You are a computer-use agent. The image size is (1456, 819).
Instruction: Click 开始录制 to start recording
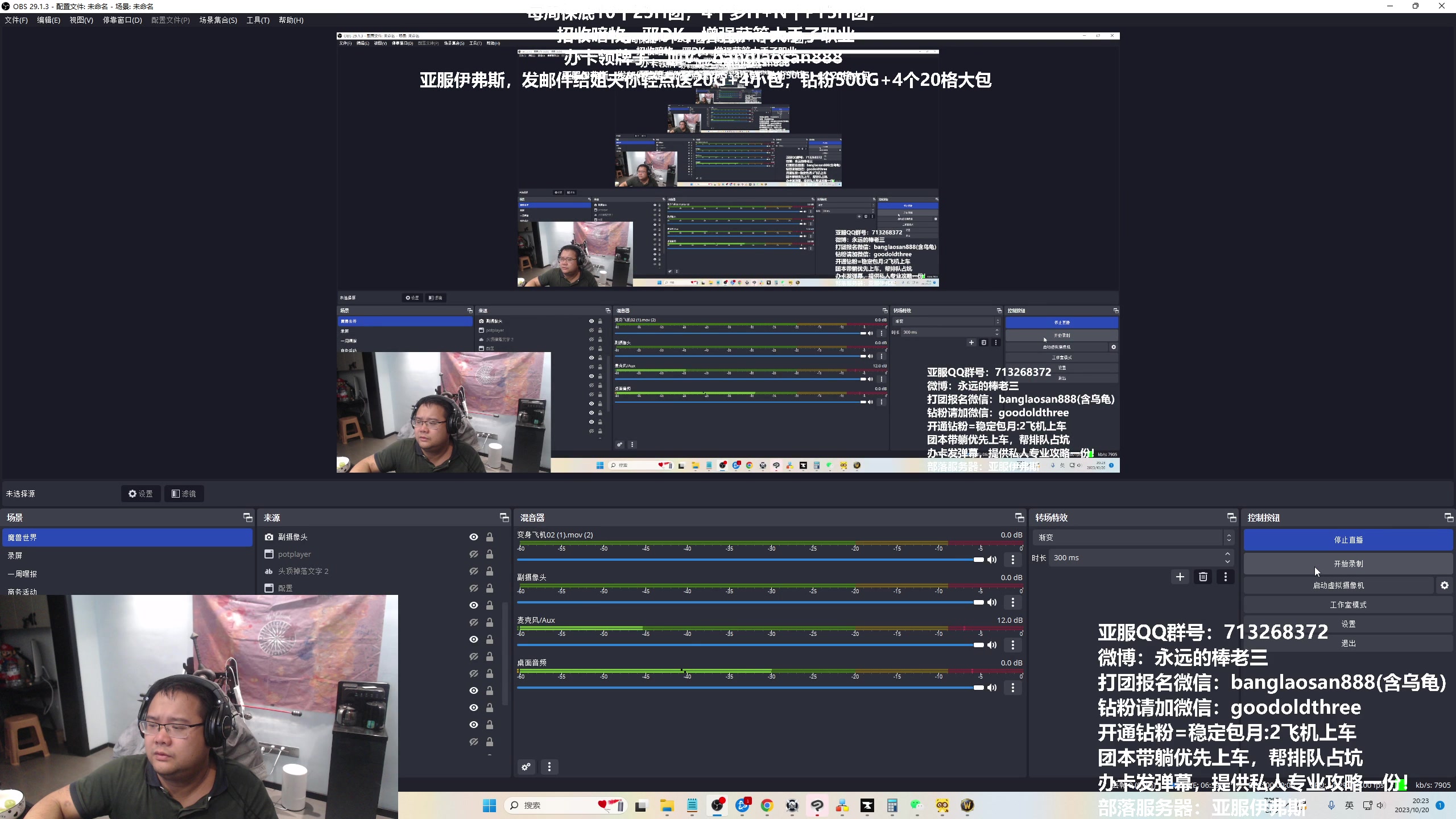[1347, 564]
